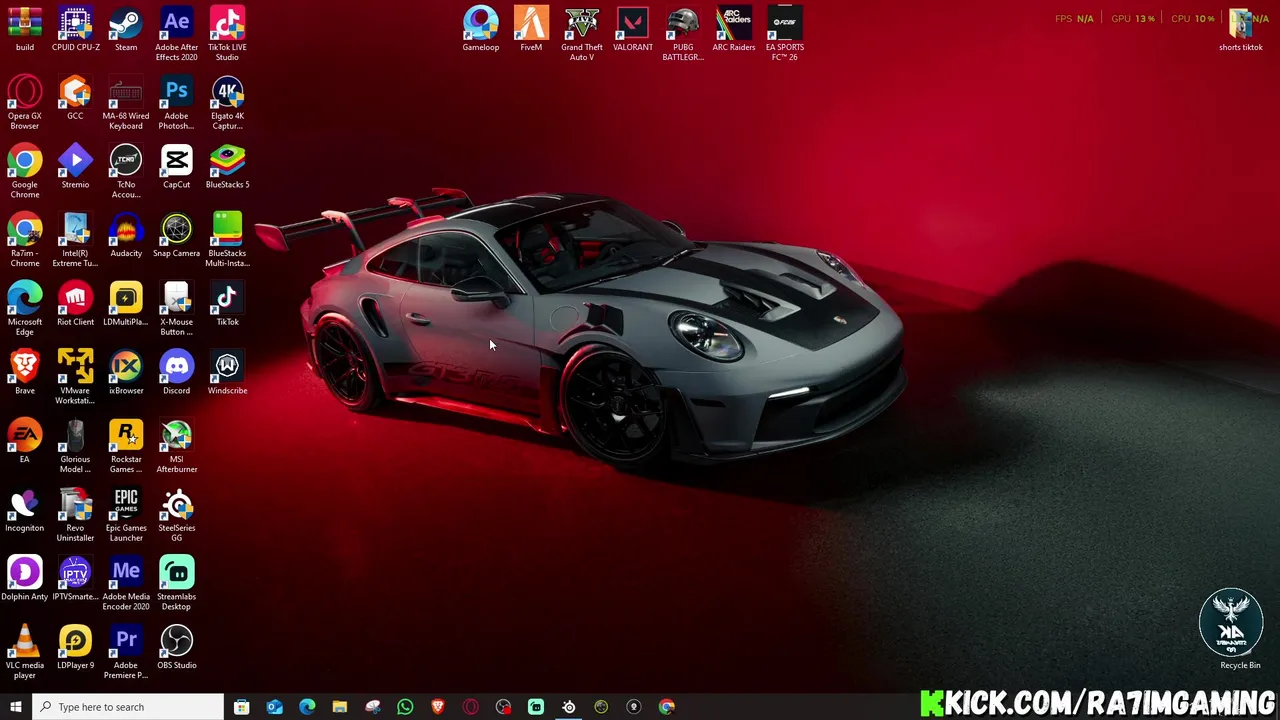Launch Windscribe desktop icon
This screenshot has width=1280, height=720.
pyautogui.click(x=227, y=373)
